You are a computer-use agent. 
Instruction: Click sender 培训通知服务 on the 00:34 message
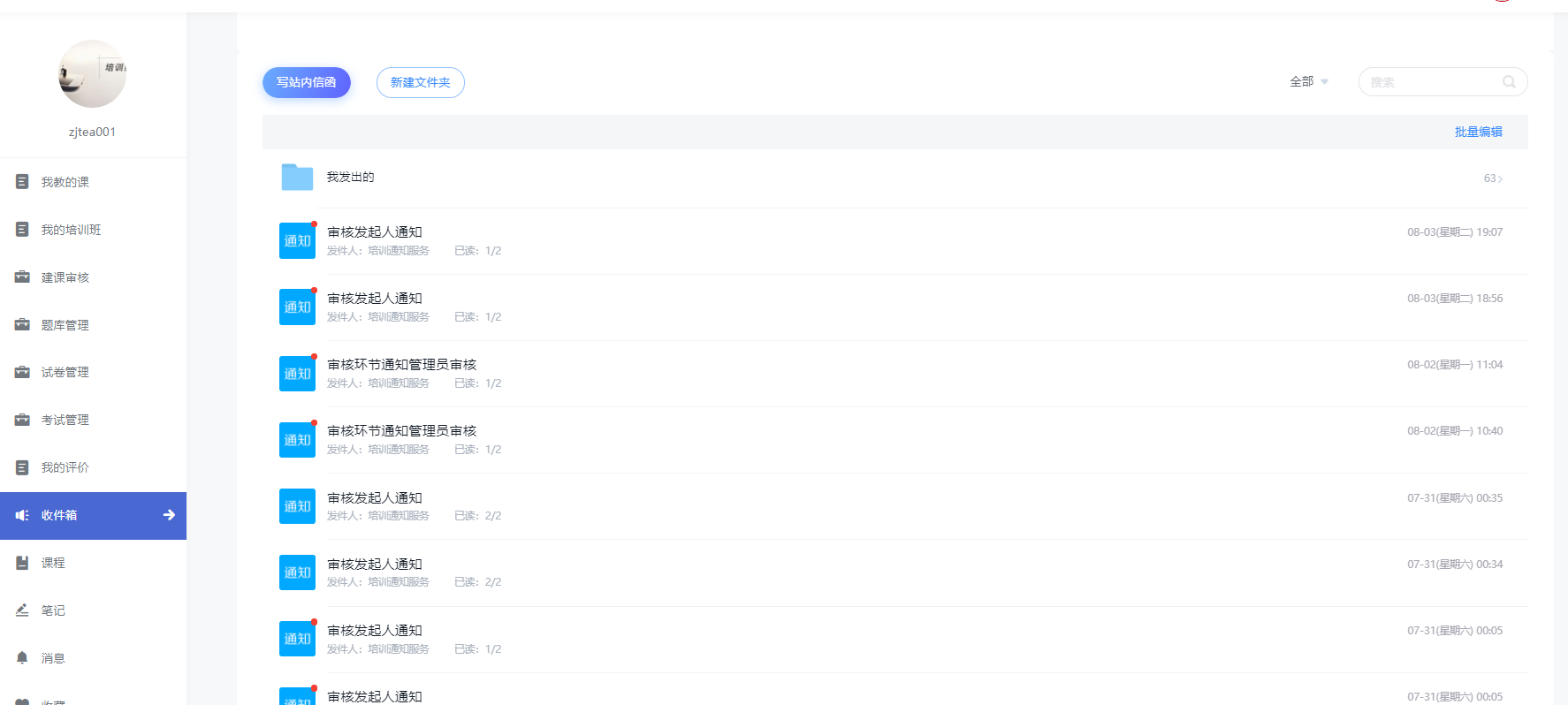[x=399, y=582]
